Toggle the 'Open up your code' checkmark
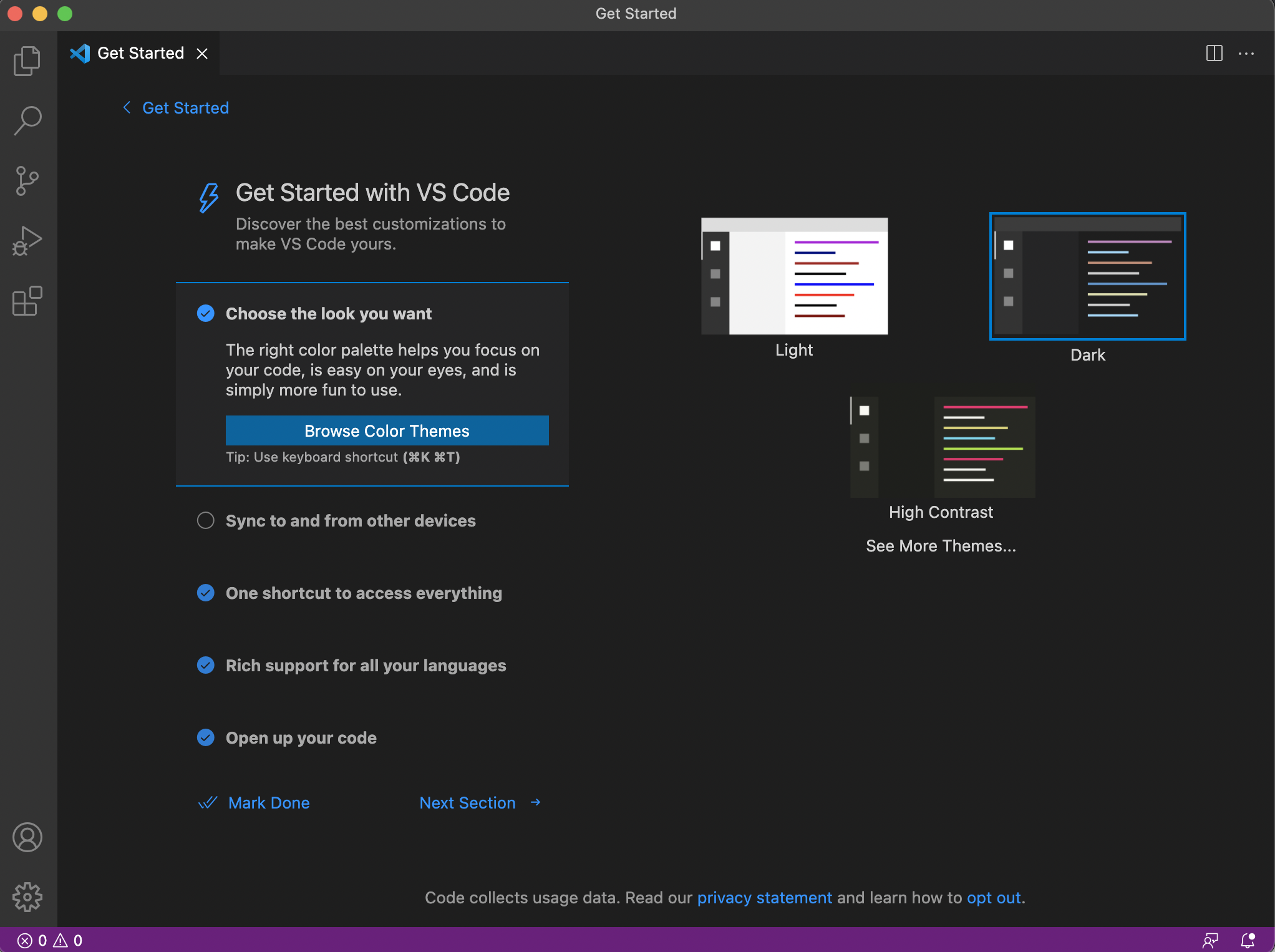This screenshot has width=1275, height=952. pos(205,737)
